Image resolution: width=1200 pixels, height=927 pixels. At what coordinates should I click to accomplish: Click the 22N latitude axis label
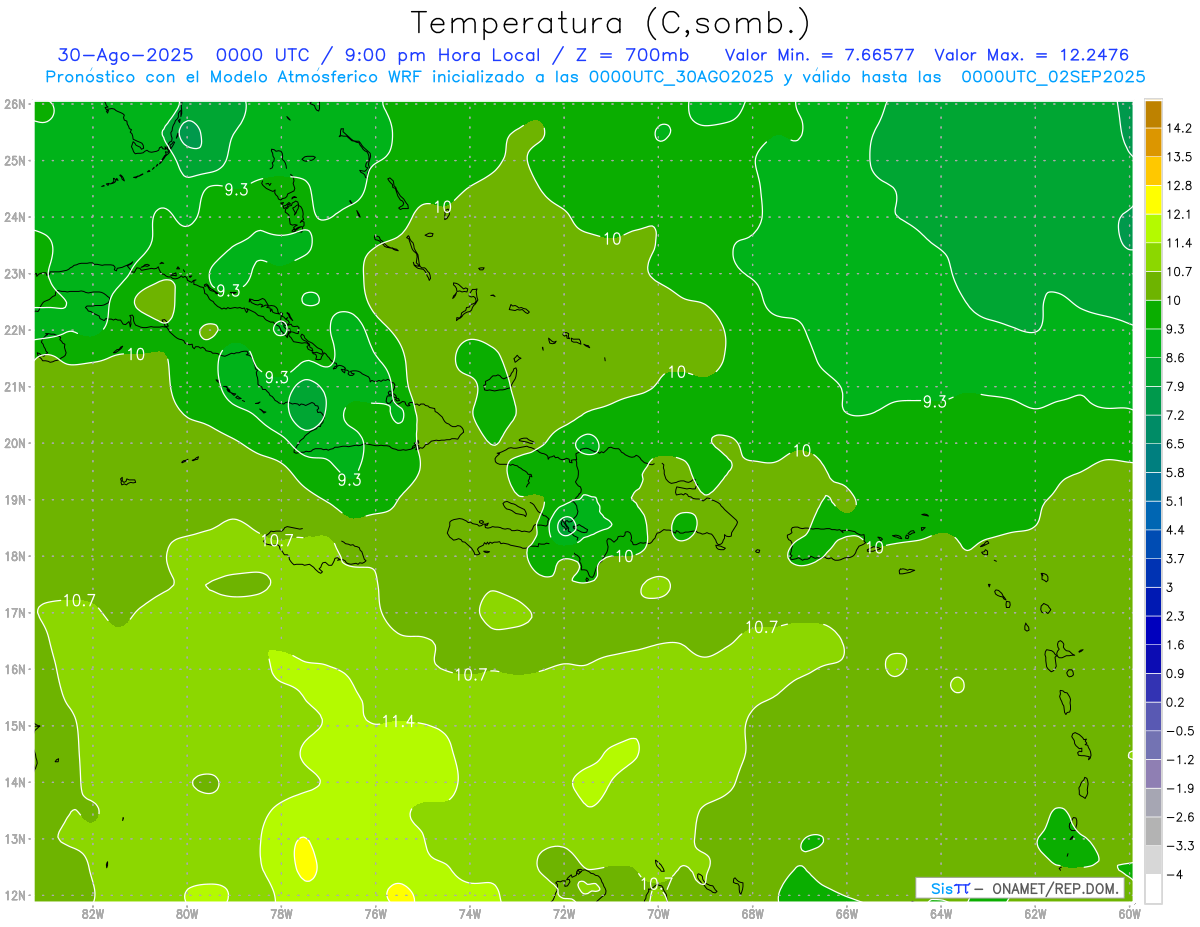[x=14, y=330]
